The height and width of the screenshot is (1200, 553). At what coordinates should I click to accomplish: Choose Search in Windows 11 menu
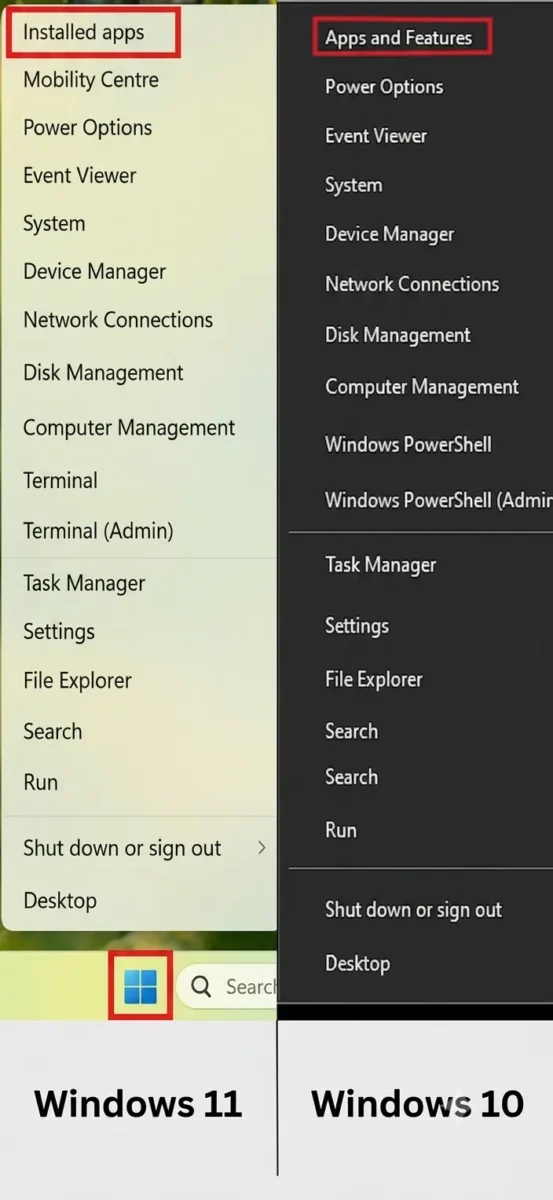(53, 731)
